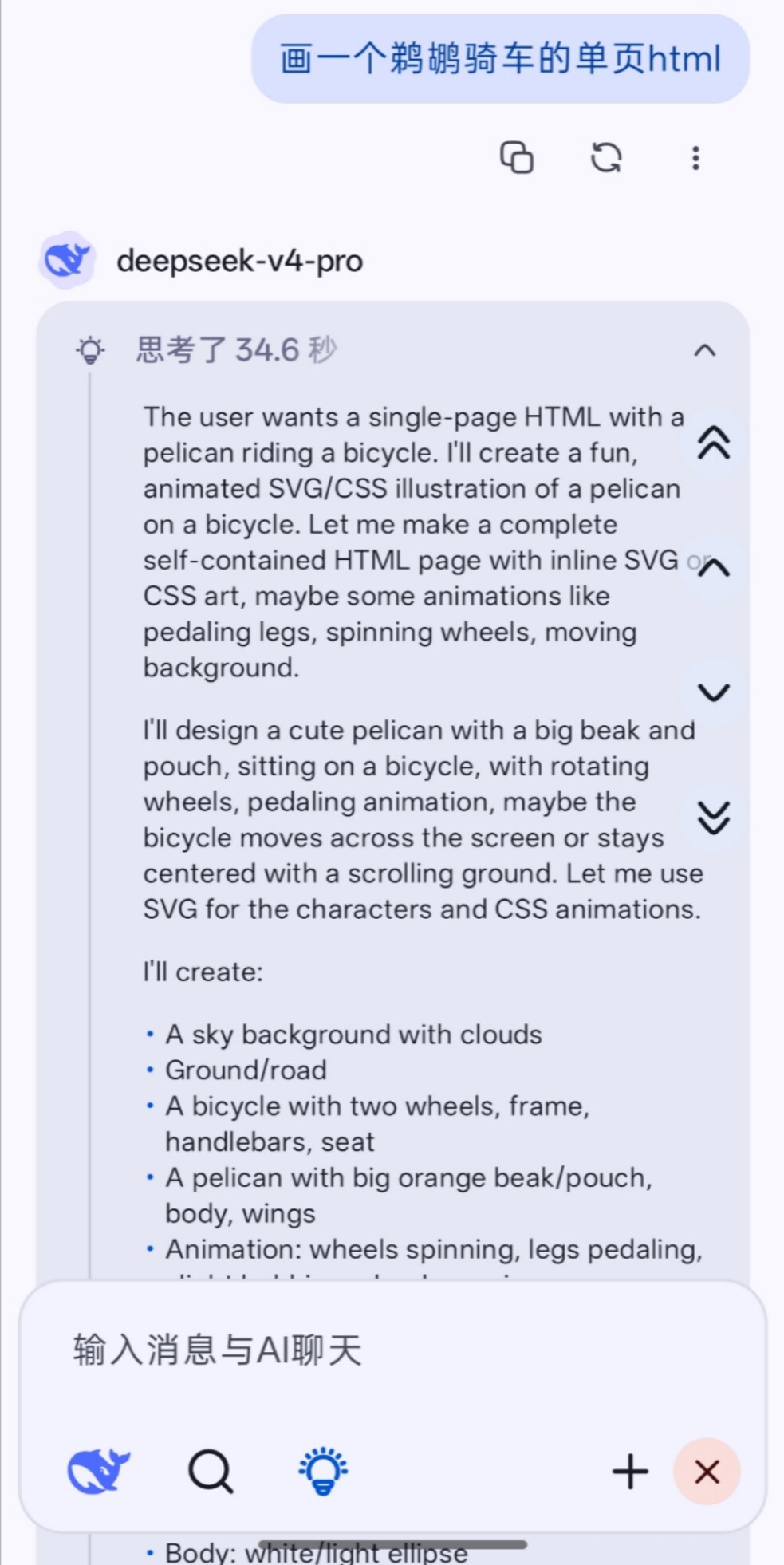
Task: Toggle the lightbulb deep thinking mode
Action: [x=323, y=1470]
